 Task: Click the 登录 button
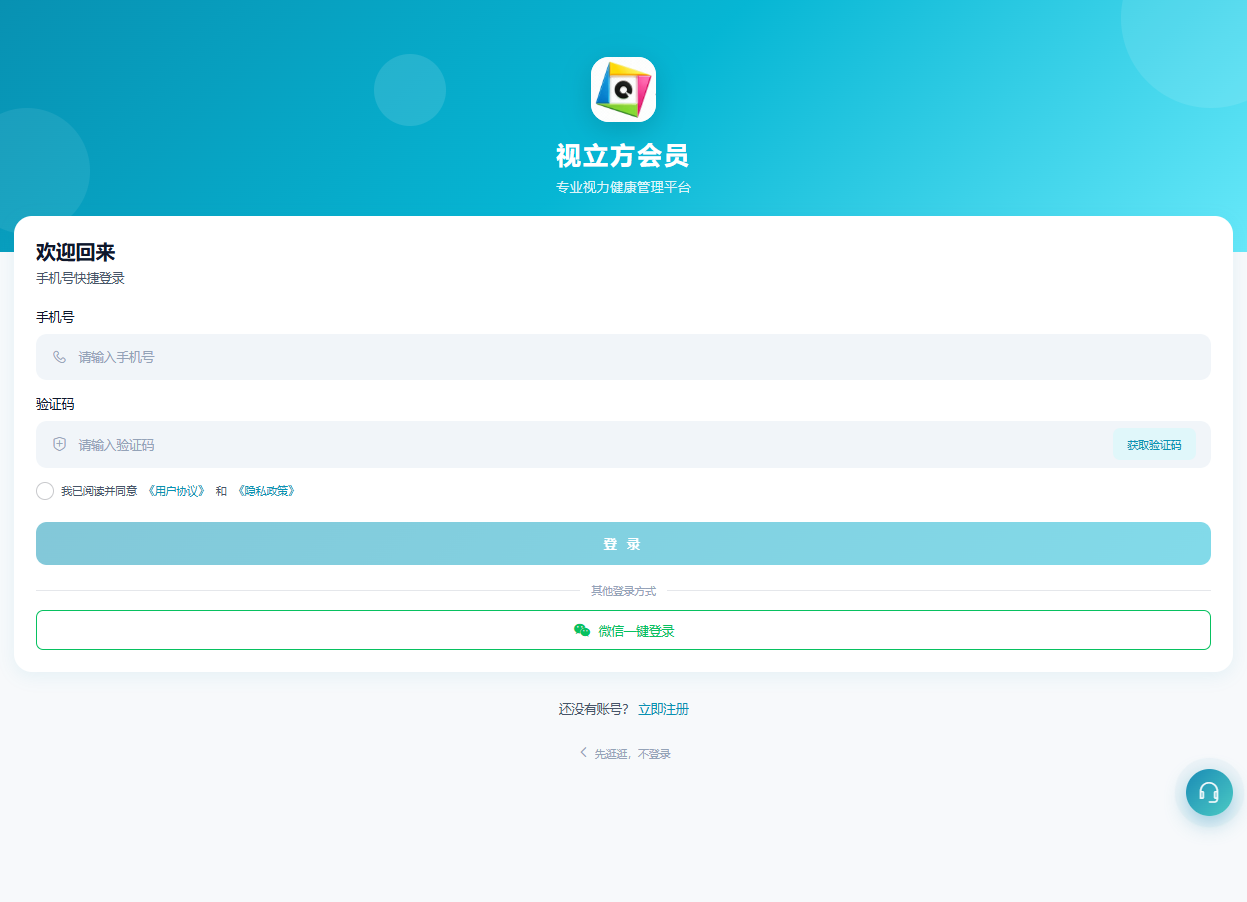(x=623, y=544)
